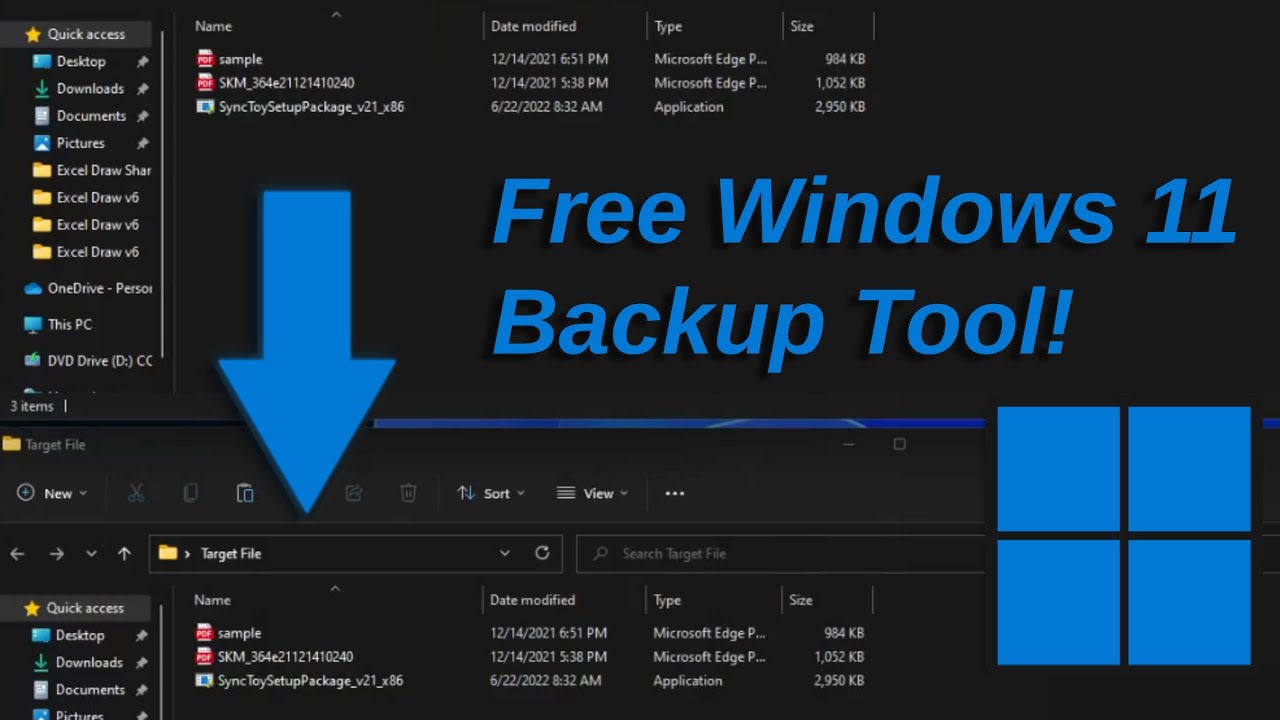
Task: Go back using the left arrow in Target File window
Action: point(17,553)
